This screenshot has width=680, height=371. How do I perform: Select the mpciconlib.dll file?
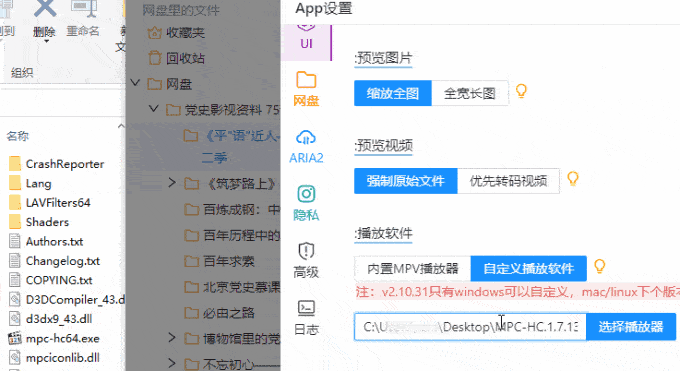click(54, 358)
